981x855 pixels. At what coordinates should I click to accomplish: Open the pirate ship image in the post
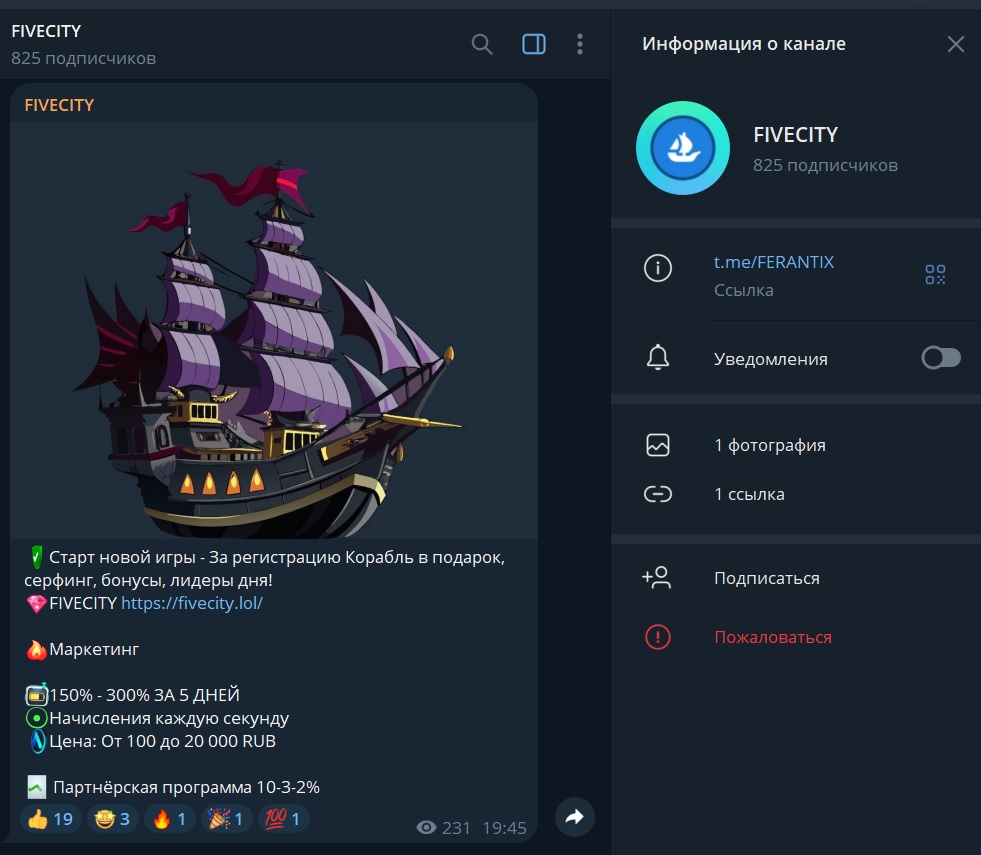pos(274,330)
